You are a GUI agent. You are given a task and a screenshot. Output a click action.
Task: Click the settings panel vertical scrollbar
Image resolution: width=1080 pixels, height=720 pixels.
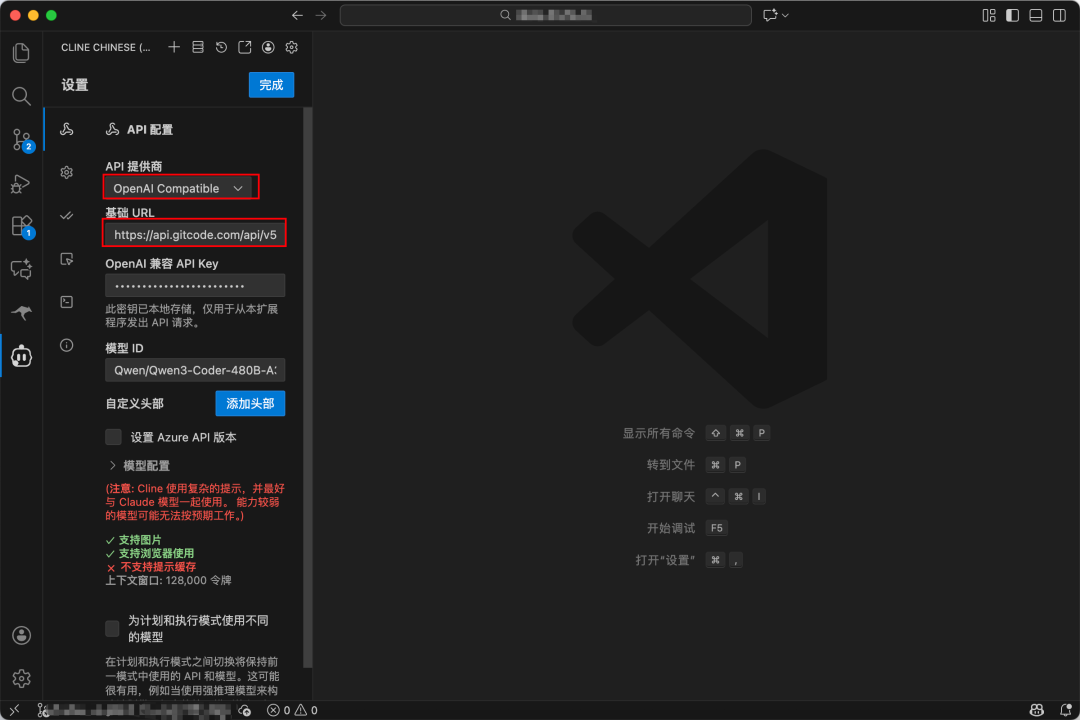pos(307,386)
